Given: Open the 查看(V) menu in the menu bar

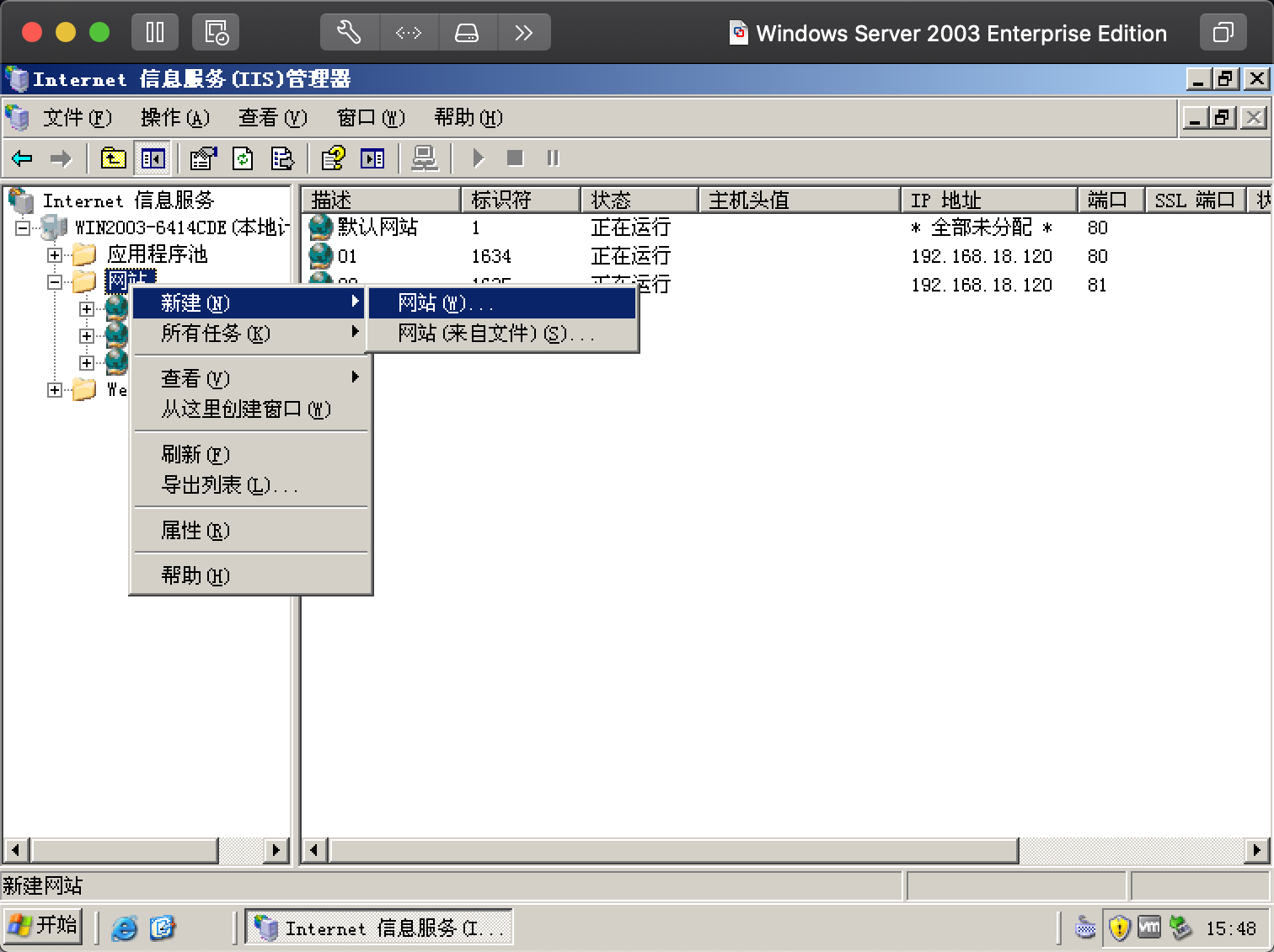Looking at the screenshot, I should [x=272, y=117].
